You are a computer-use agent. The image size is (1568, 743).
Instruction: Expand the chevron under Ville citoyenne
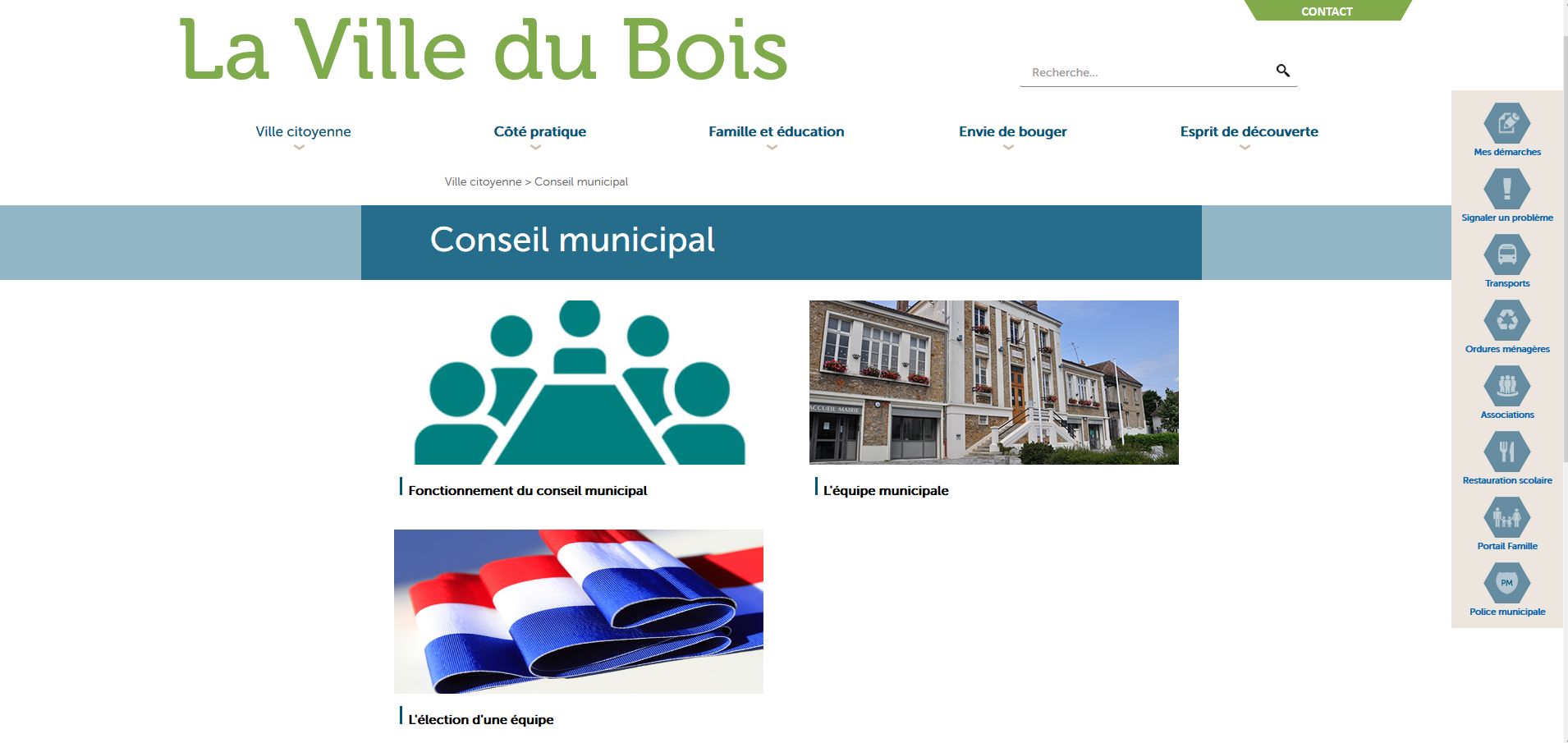pyautogui.click(x=300, y=148)
